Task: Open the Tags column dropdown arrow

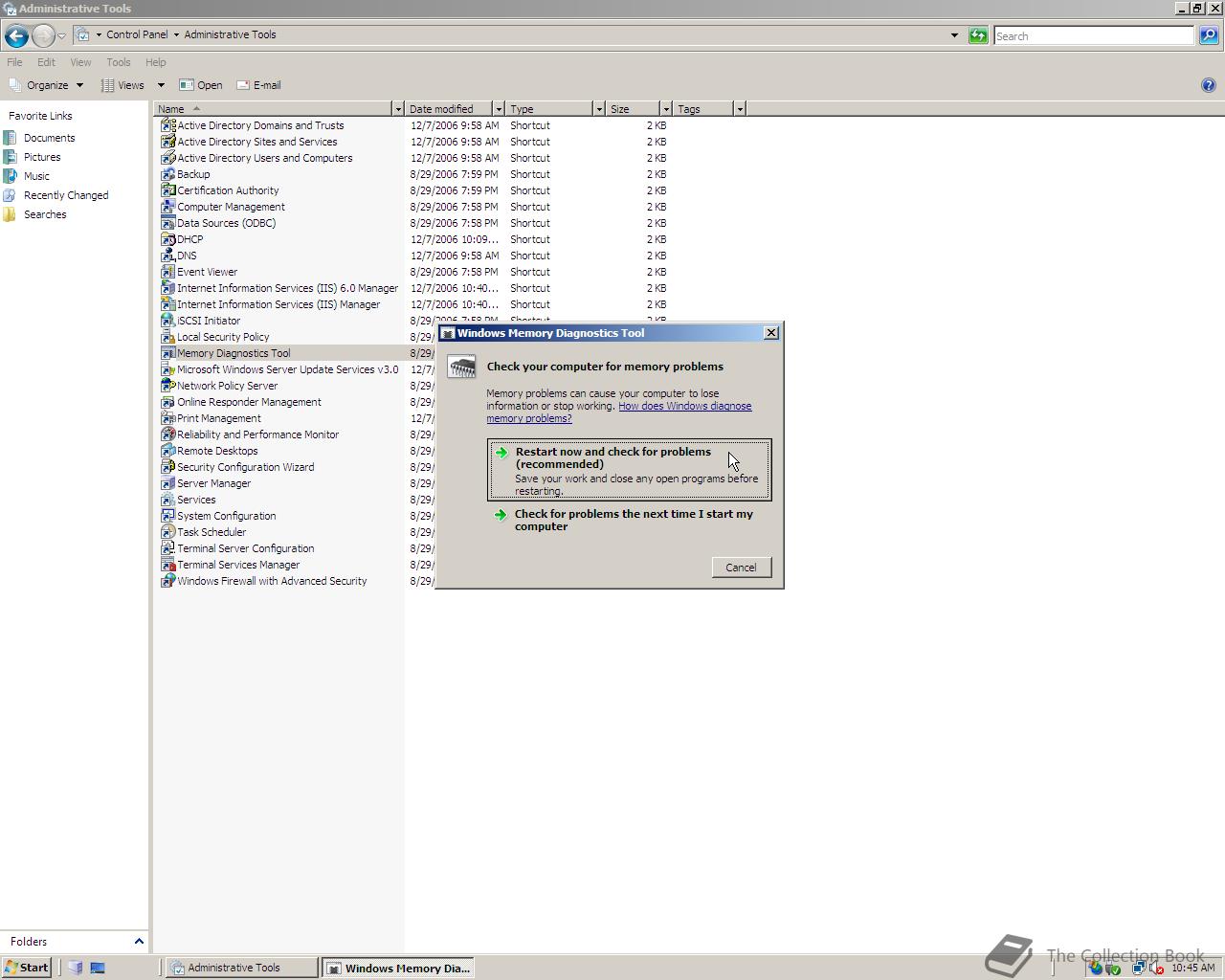Action: (x=740, y=109)
